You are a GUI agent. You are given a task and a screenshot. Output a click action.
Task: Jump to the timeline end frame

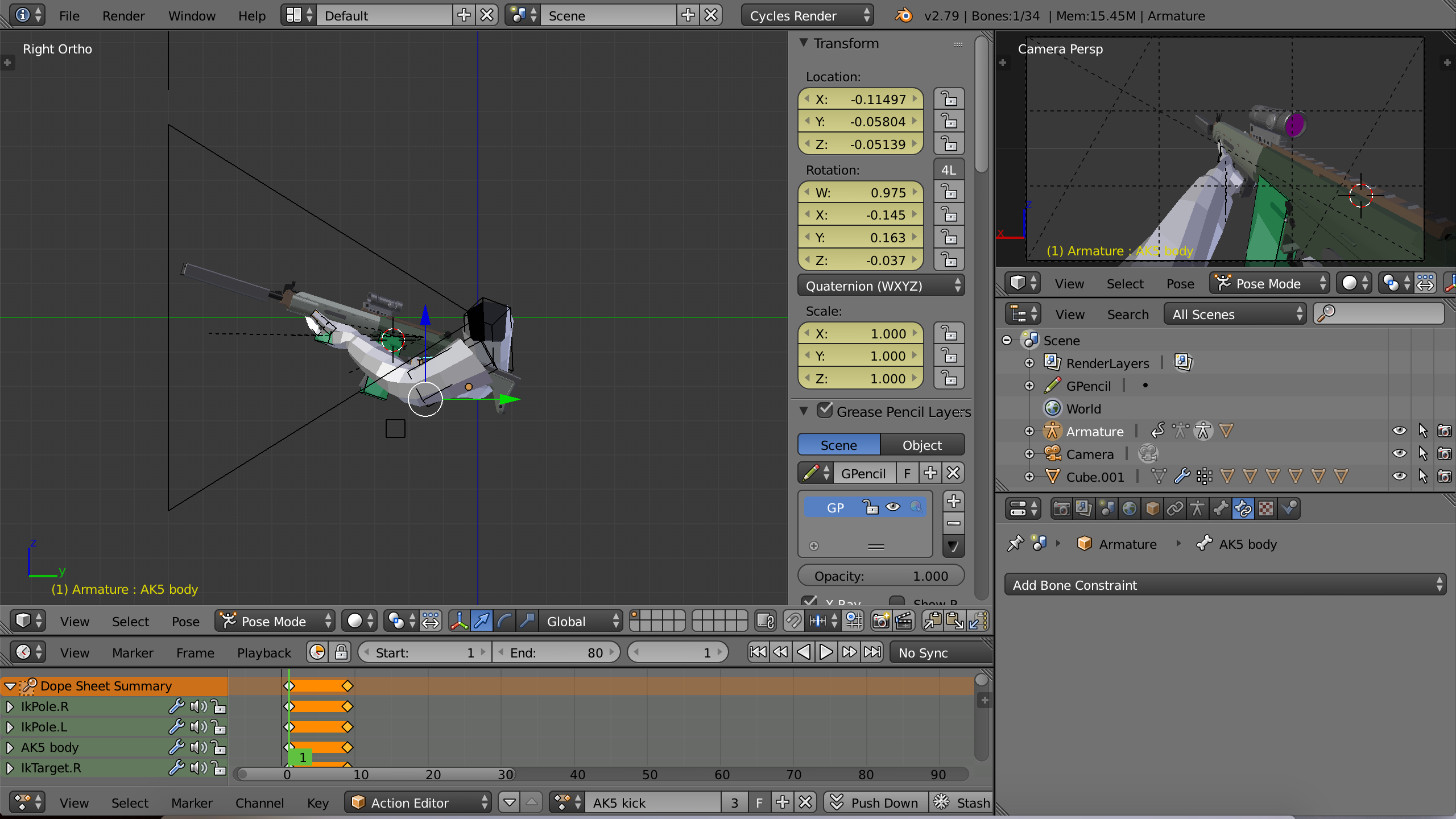point(872,652)
